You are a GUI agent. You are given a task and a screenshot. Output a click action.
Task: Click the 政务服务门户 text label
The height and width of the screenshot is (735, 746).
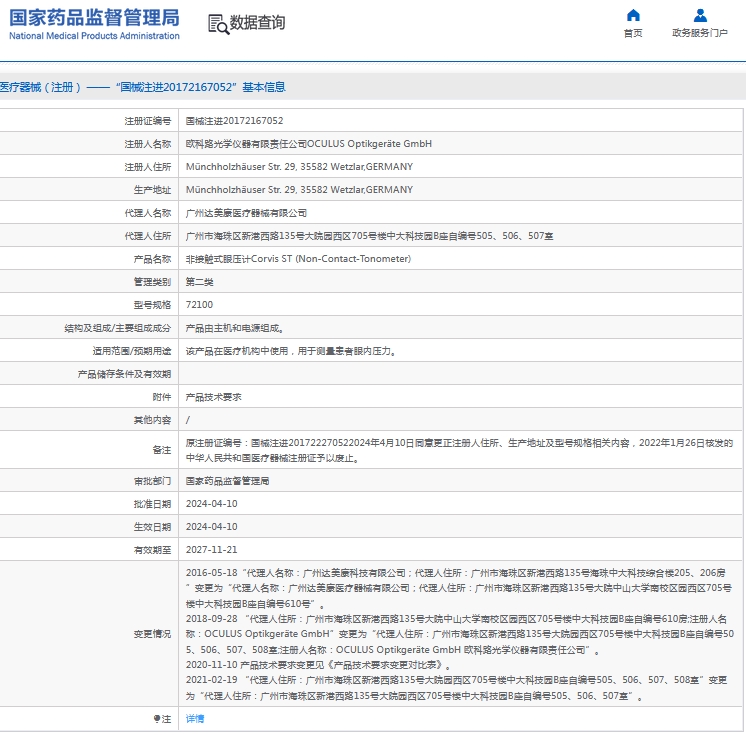click(700, 33)
